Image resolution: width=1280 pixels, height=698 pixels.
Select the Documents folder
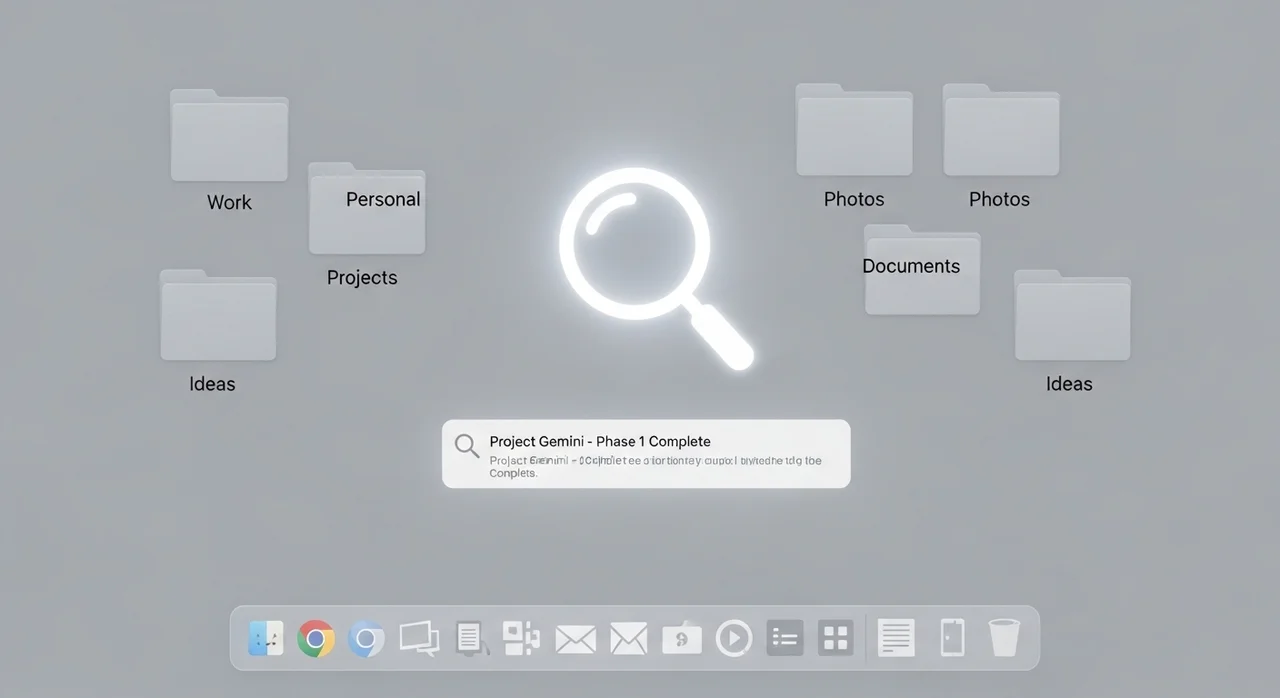[922, 271]
